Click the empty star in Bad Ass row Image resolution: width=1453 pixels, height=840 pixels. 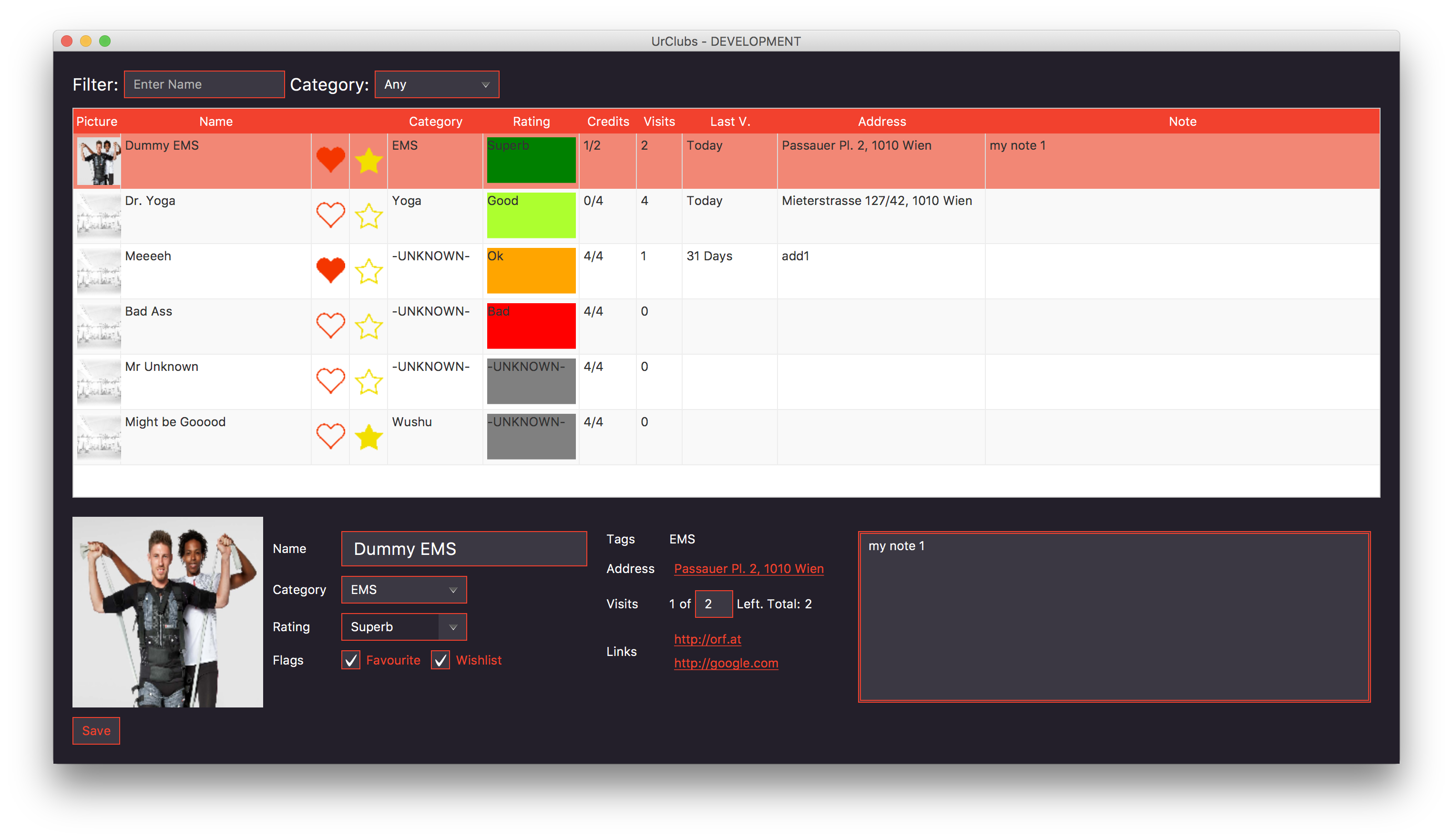368,327
